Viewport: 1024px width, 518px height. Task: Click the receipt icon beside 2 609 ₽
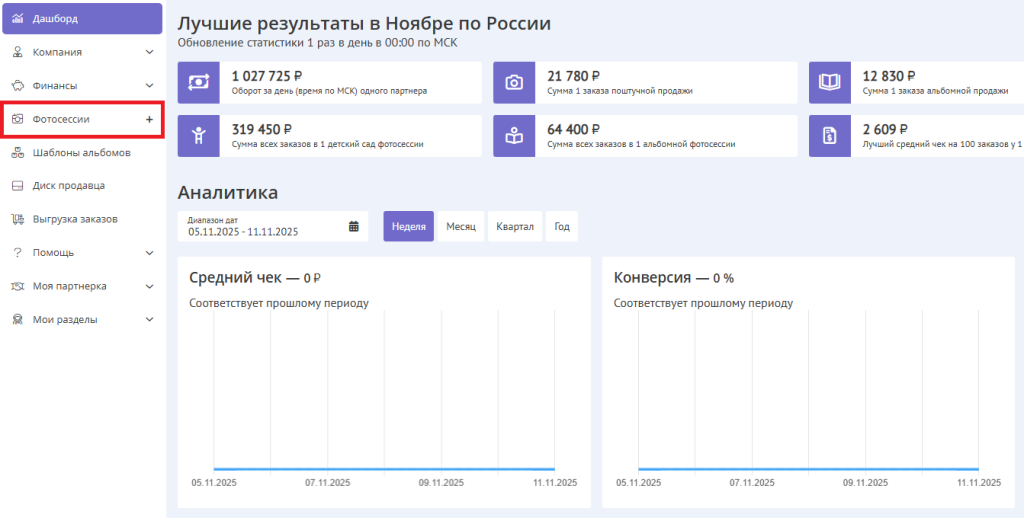coord(830,136)
